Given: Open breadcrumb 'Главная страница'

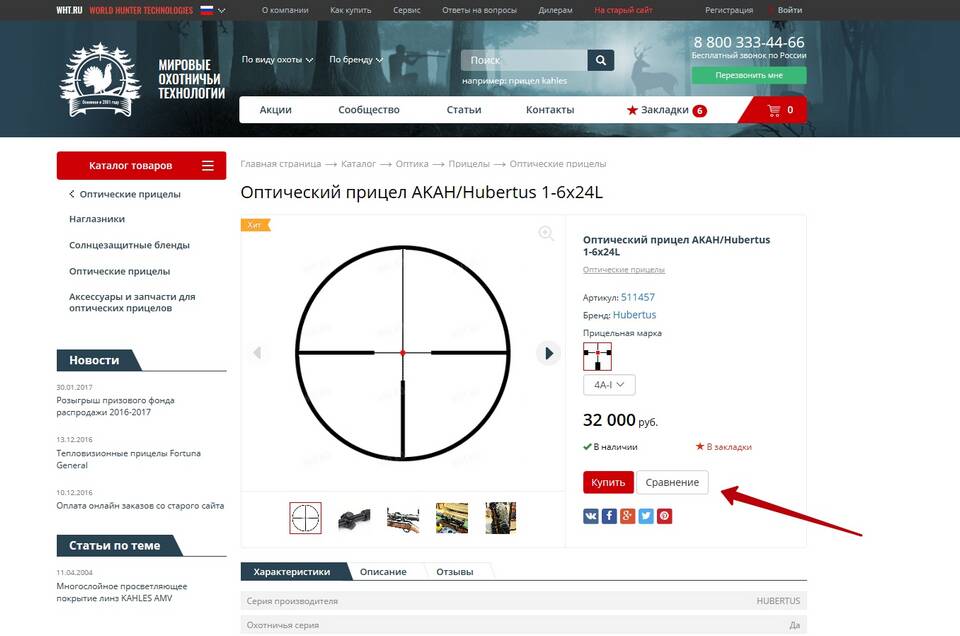Looking at the screenshot, I should pyautogui.click(x=280, y=164).
